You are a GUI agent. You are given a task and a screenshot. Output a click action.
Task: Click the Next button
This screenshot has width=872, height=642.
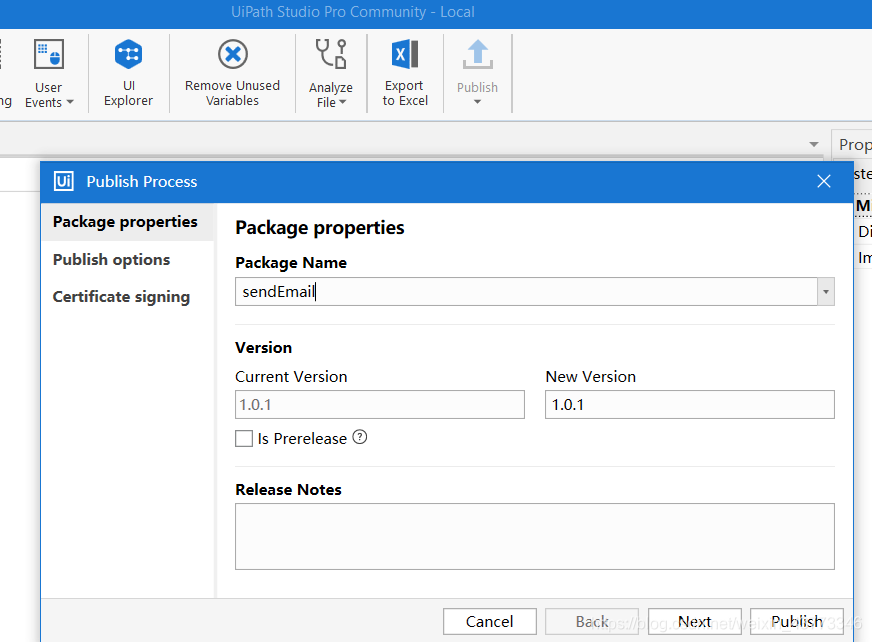694,621
